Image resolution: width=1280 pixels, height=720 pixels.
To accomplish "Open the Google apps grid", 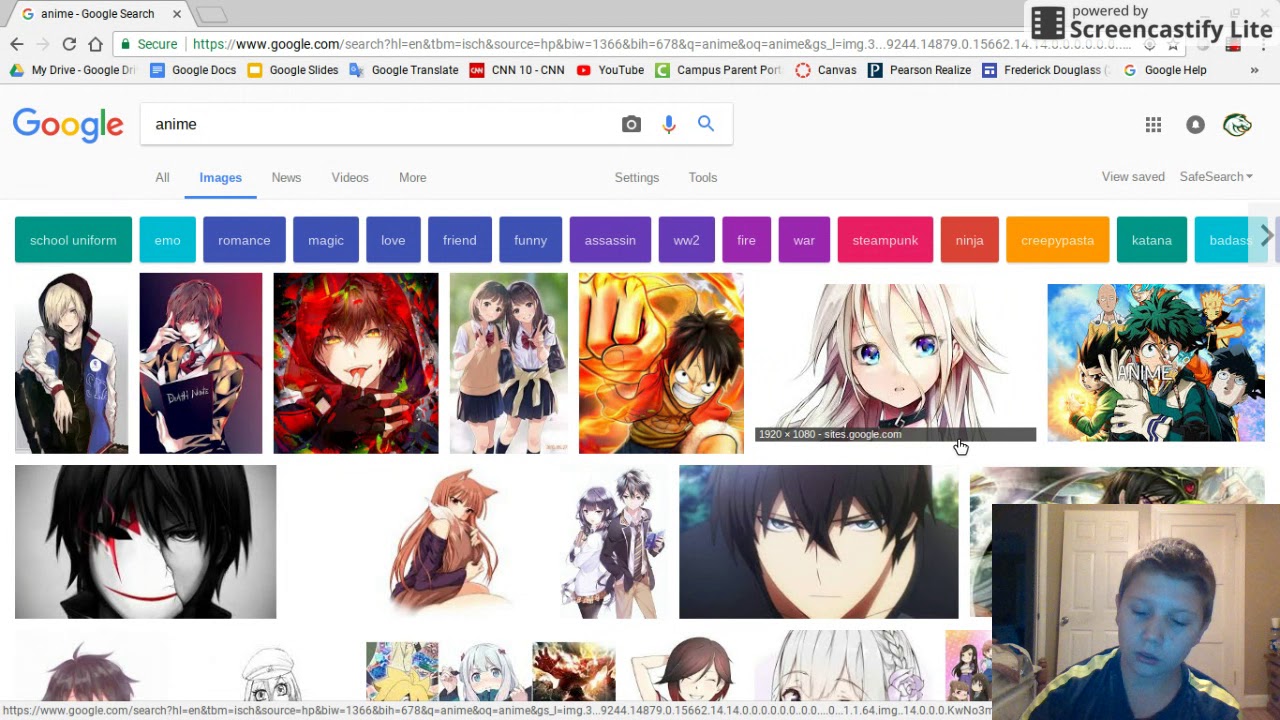I will coord(1153,124).
